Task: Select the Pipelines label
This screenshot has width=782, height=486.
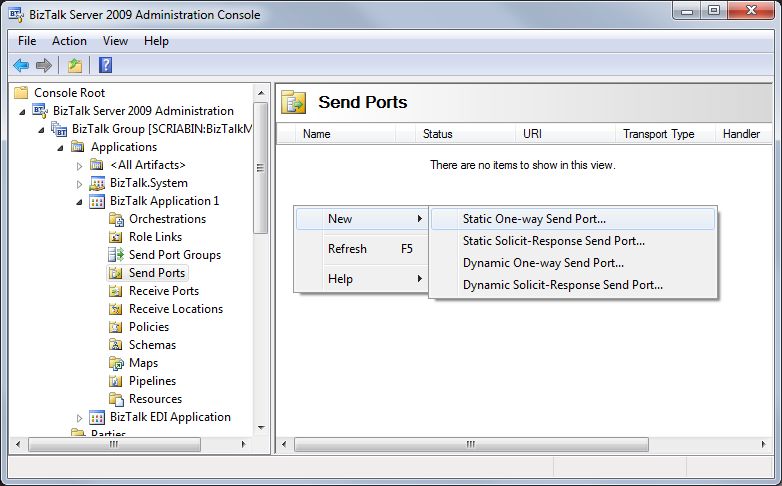Action: (x=152, y=381)
